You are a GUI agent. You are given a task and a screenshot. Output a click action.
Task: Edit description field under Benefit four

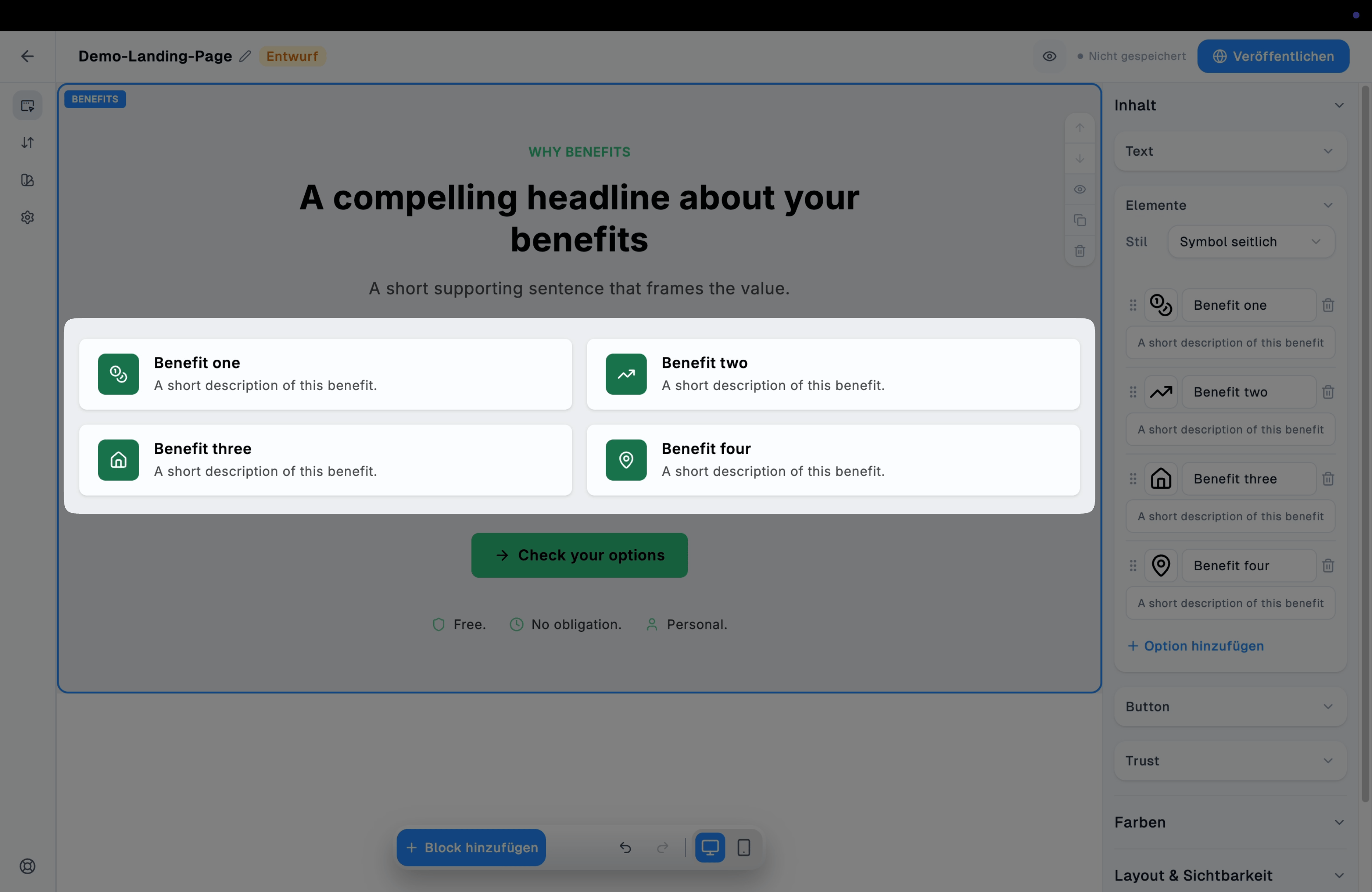(x=1230, y=603)
